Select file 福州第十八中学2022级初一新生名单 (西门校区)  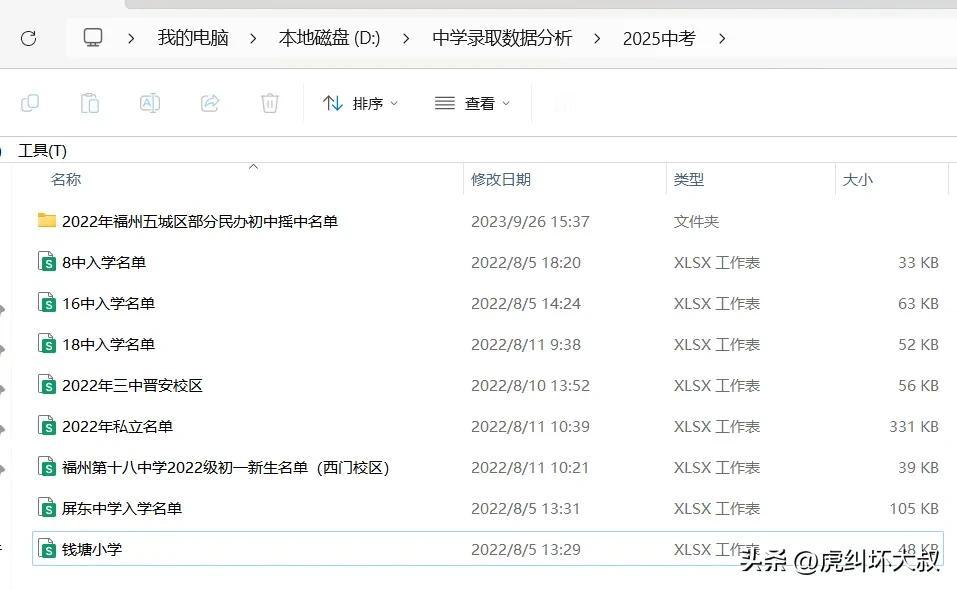point(226,467)
